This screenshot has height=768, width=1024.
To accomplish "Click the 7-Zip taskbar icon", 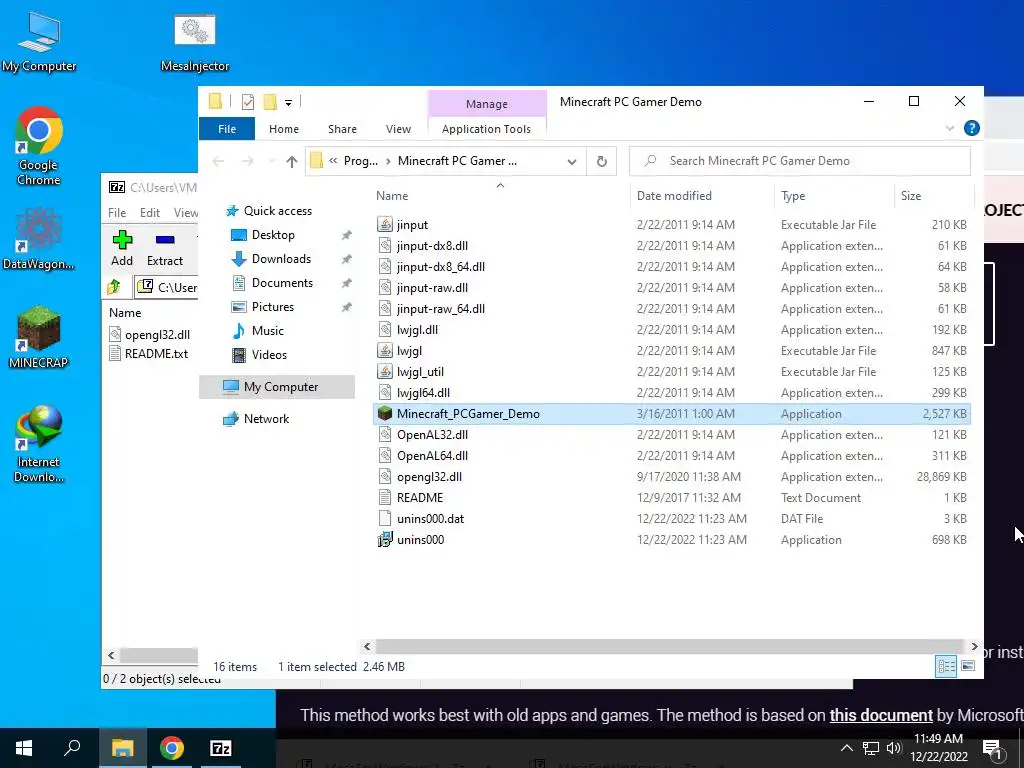I will pyautogui.click(x=221, y=748).
